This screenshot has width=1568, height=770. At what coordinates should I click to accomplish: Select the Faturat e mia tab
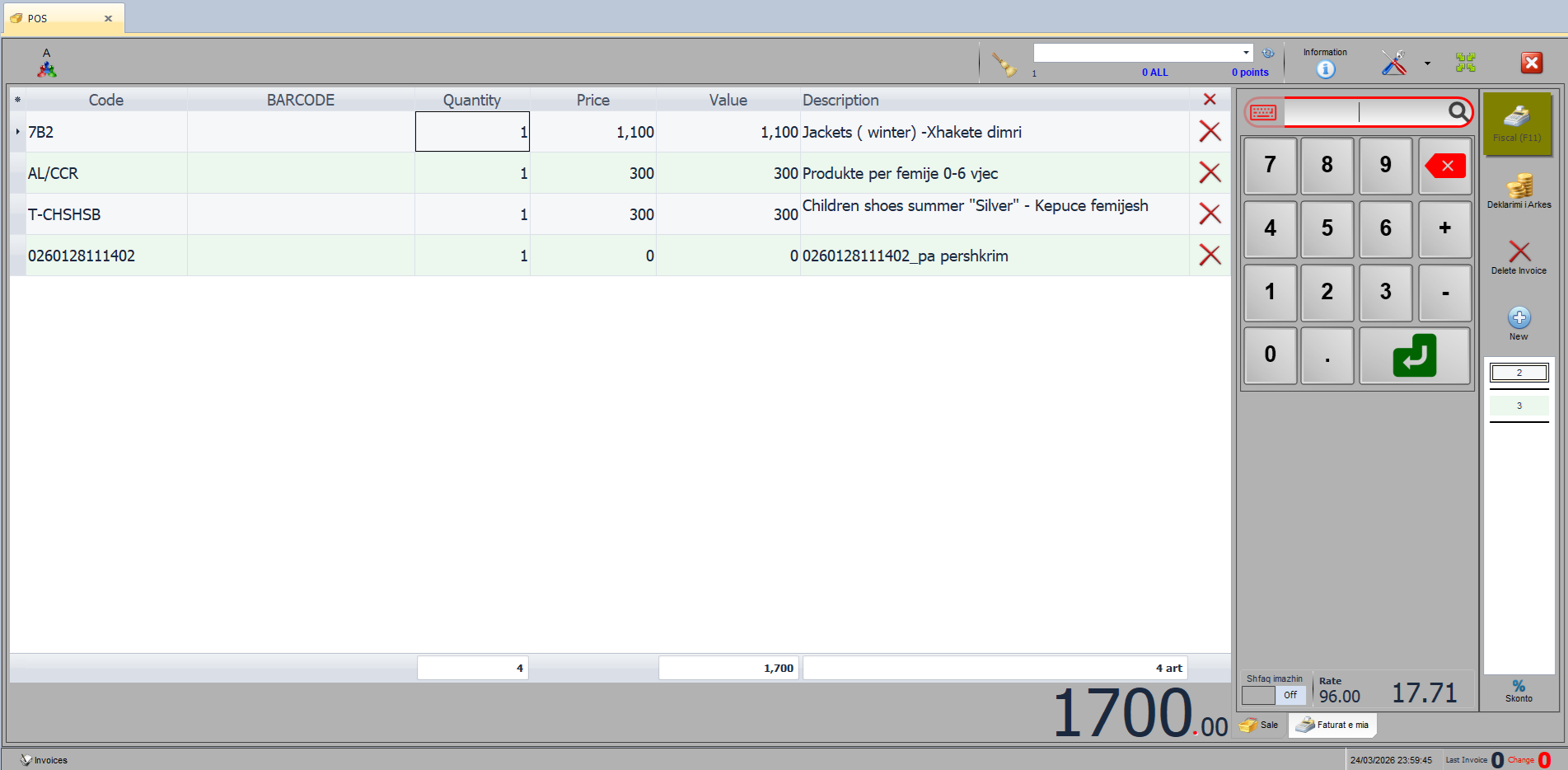tap(1332, 725)
